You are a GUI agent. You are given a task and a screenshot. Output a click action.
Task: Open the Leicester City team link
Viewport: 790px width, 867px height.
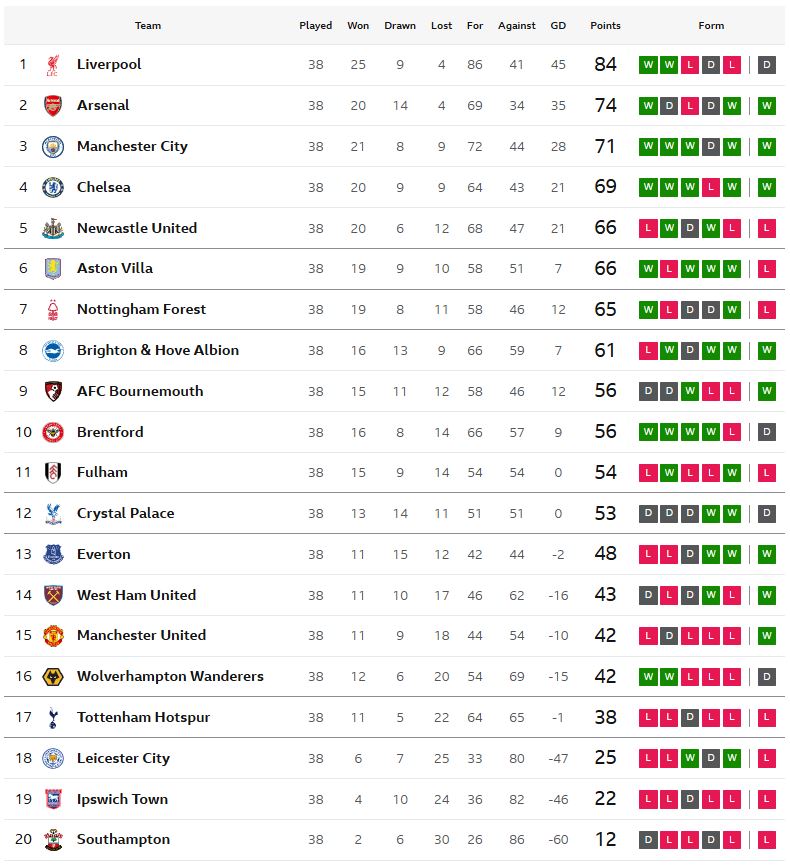pyautogui.click(x=123, y=758)
